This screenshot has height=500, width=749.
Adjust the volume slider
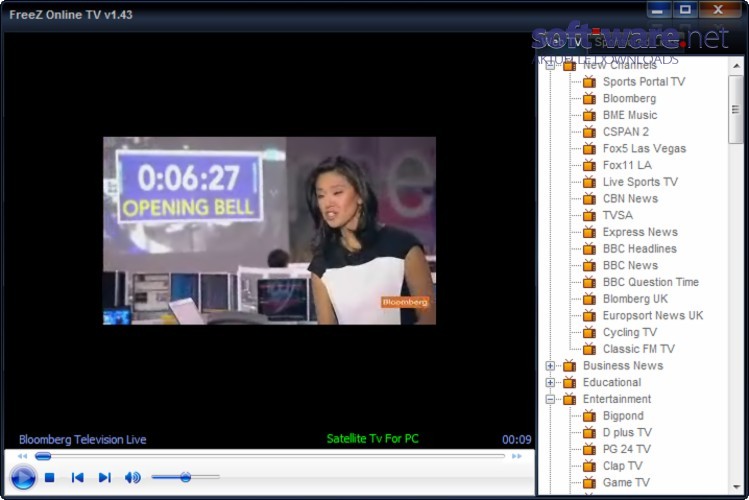pyautogui.click(x=185, y=477)
